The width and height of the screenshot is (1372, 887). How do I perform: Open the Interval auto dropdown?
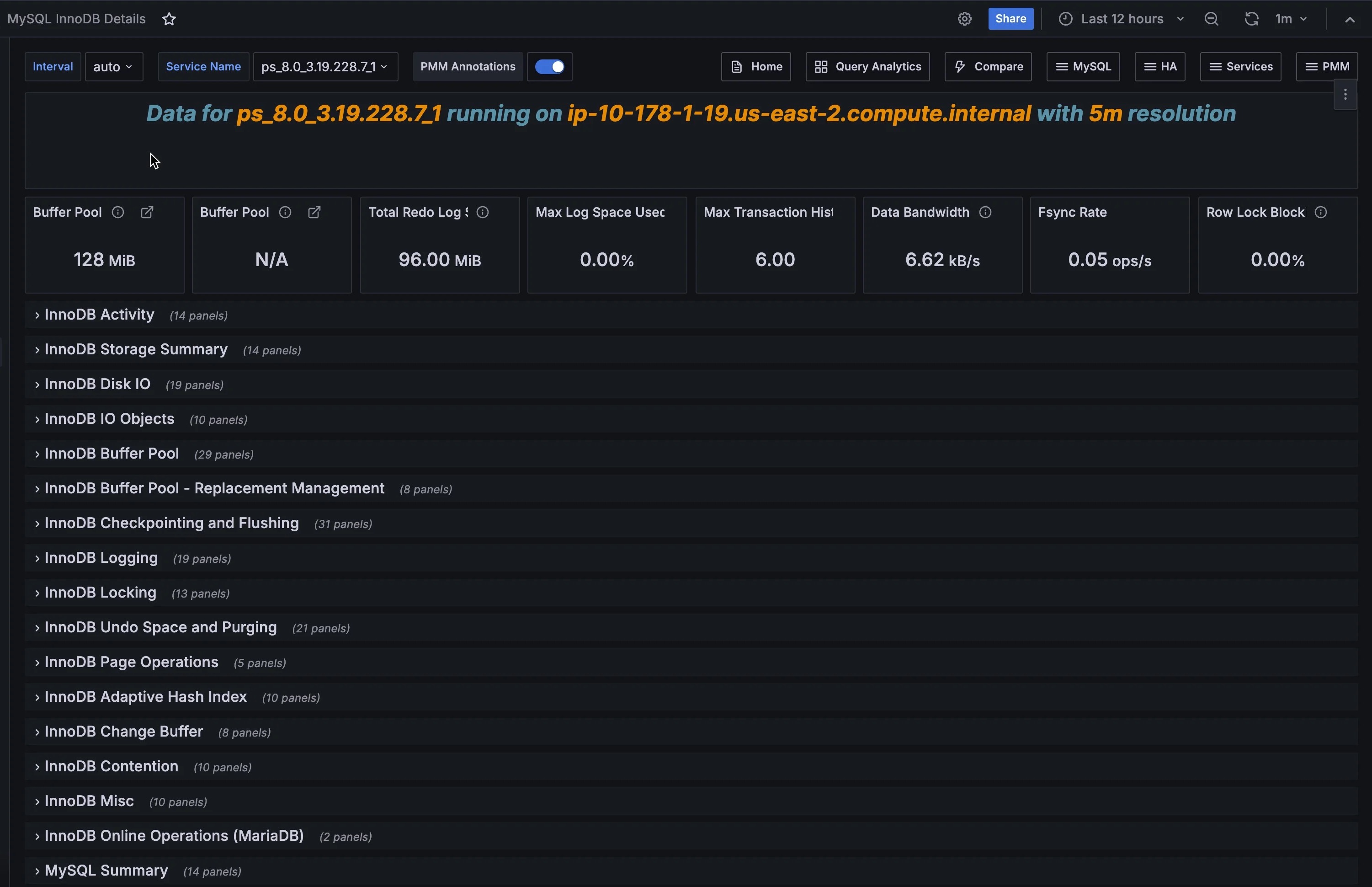tap(113, 67)
